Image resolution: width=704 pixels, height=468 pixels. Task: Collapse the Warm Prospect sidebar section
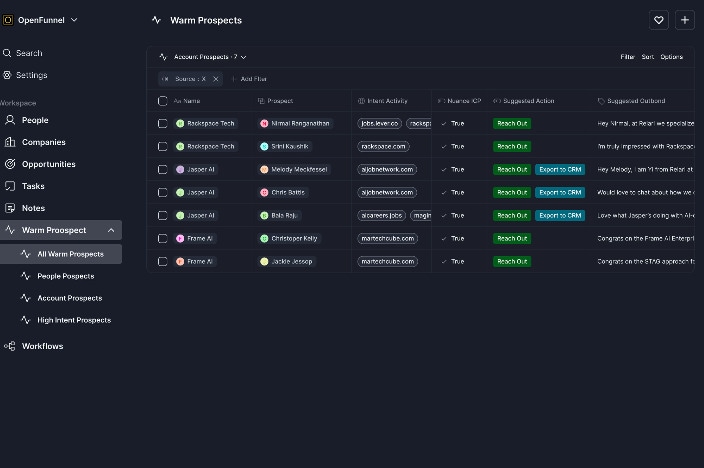pyautogui.click(x=111, y=230)
